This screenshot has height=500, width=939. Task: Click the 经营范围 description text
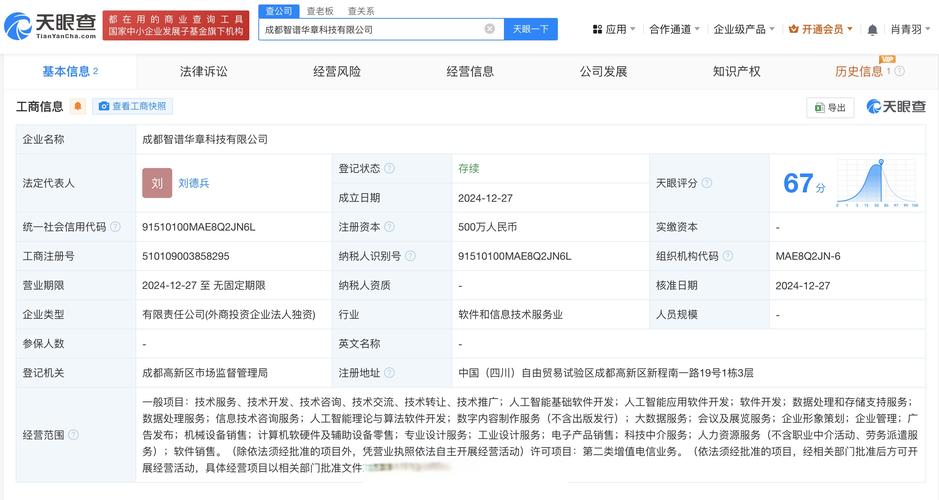coord(530,435)
